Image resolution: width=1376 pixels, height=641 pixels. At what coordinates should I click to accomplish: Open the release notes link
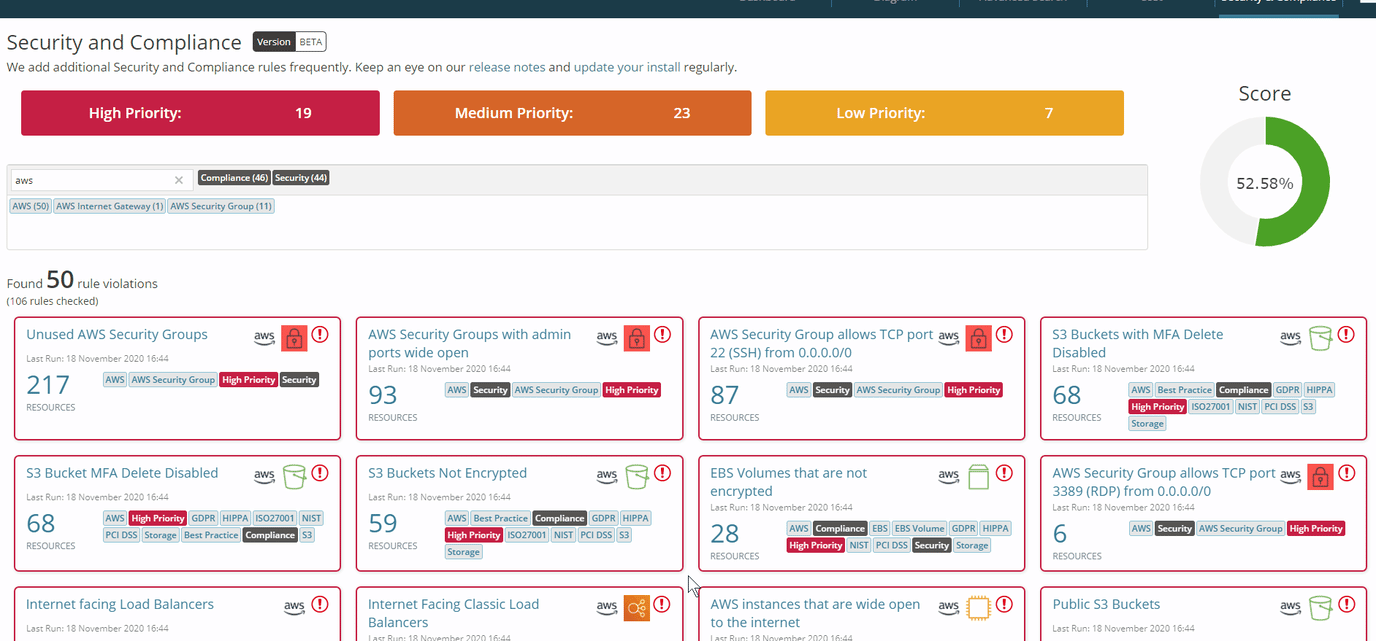click(509, 67)
